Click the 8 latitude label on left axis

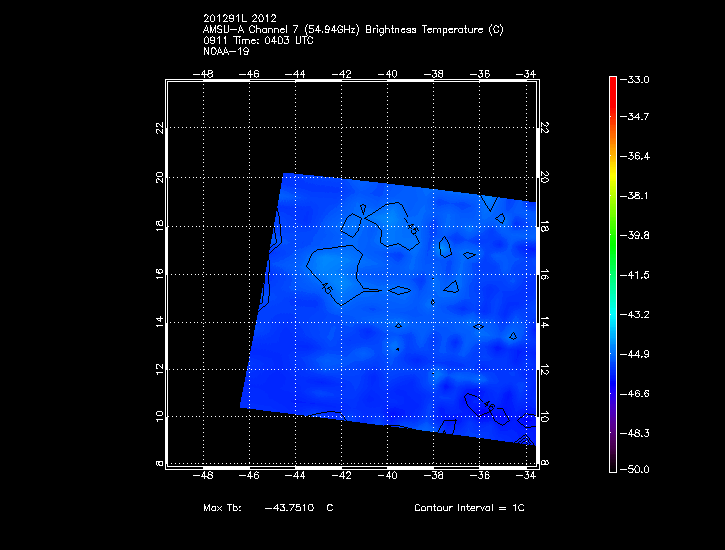tap(157, 464)
